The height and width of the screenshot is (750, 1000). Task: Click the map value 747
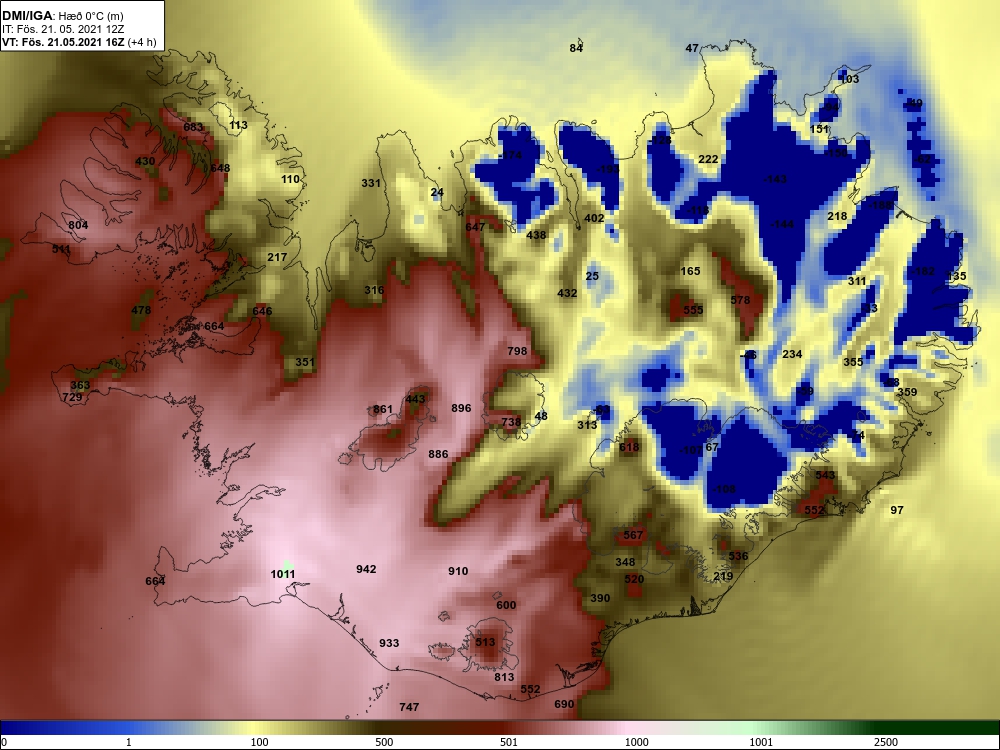(409, 707)
